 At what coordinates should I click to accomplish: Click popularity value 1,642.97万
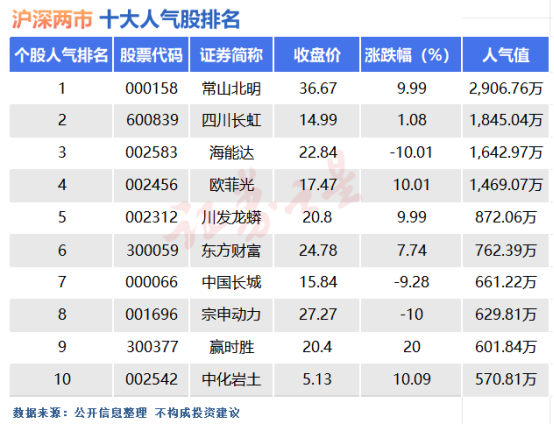coord(506,153)
